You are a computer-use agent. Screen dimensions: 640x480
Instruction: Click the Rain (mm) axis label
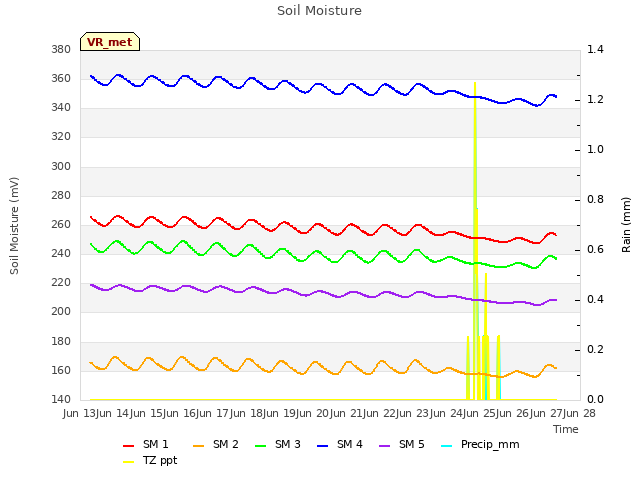click(x=626, y=225)
